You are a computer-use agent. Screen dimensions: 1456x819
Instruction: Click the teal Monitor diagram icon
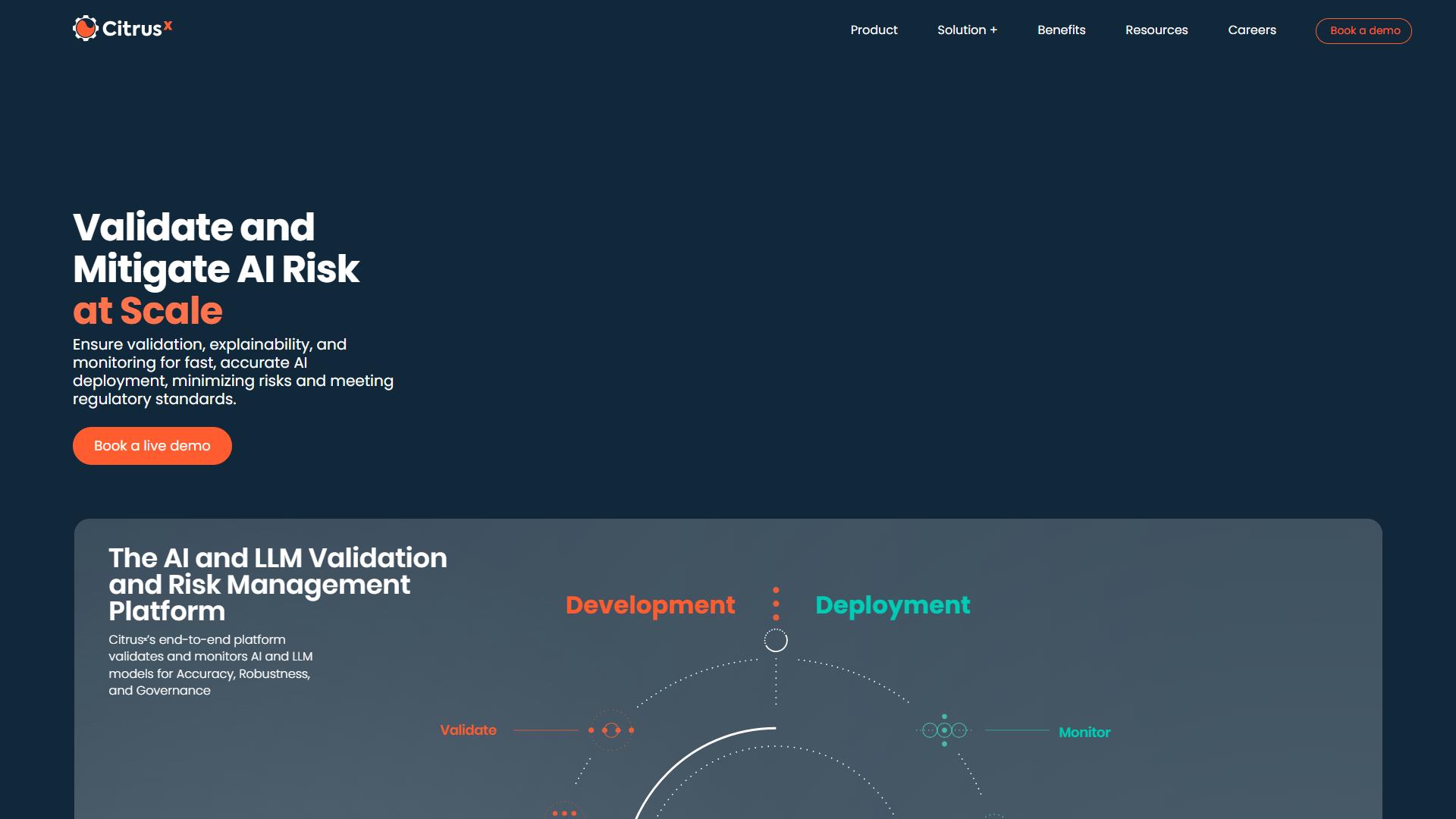click(944, 730)
